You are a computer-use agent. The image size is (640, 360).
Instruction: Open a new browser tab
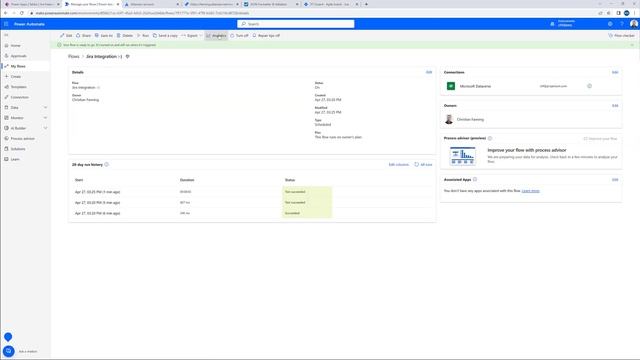pos(366,4)
